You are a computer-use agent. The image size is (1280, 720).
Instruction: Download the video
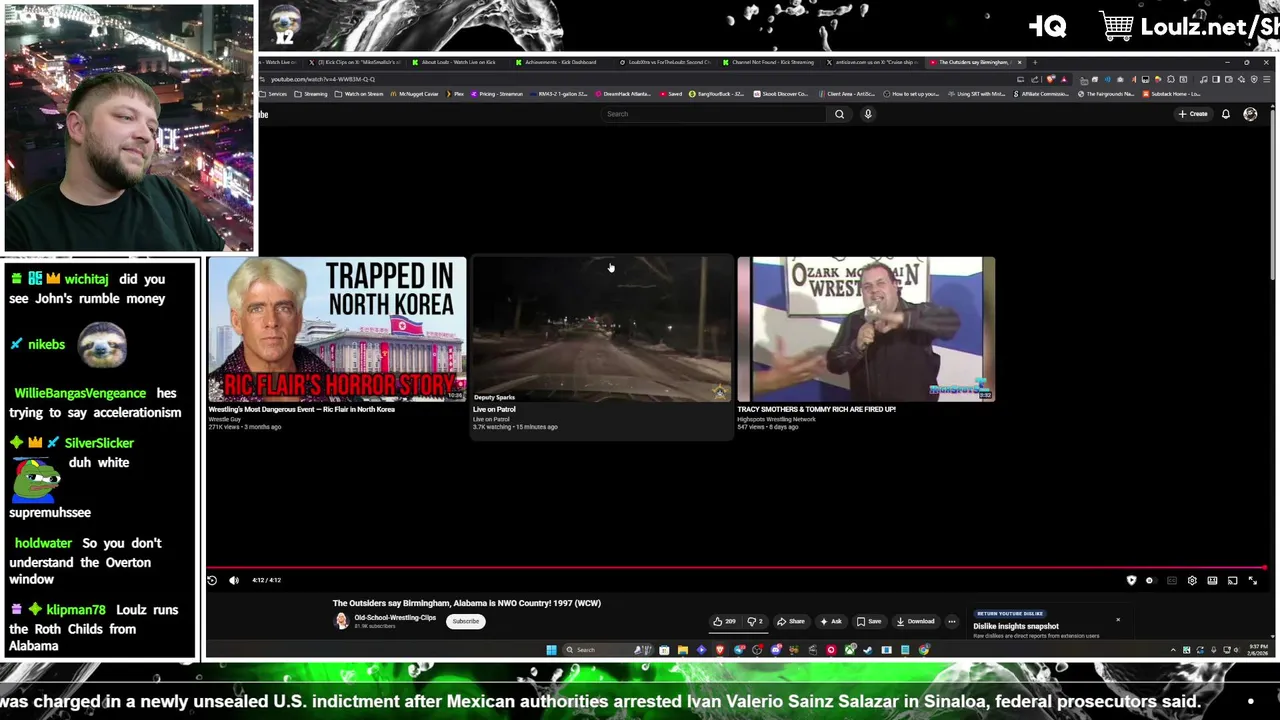click(915, 621)
